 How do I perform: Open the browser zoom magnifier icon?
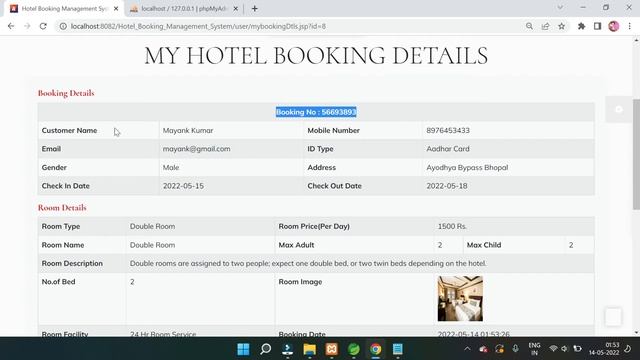pos(529,26)
